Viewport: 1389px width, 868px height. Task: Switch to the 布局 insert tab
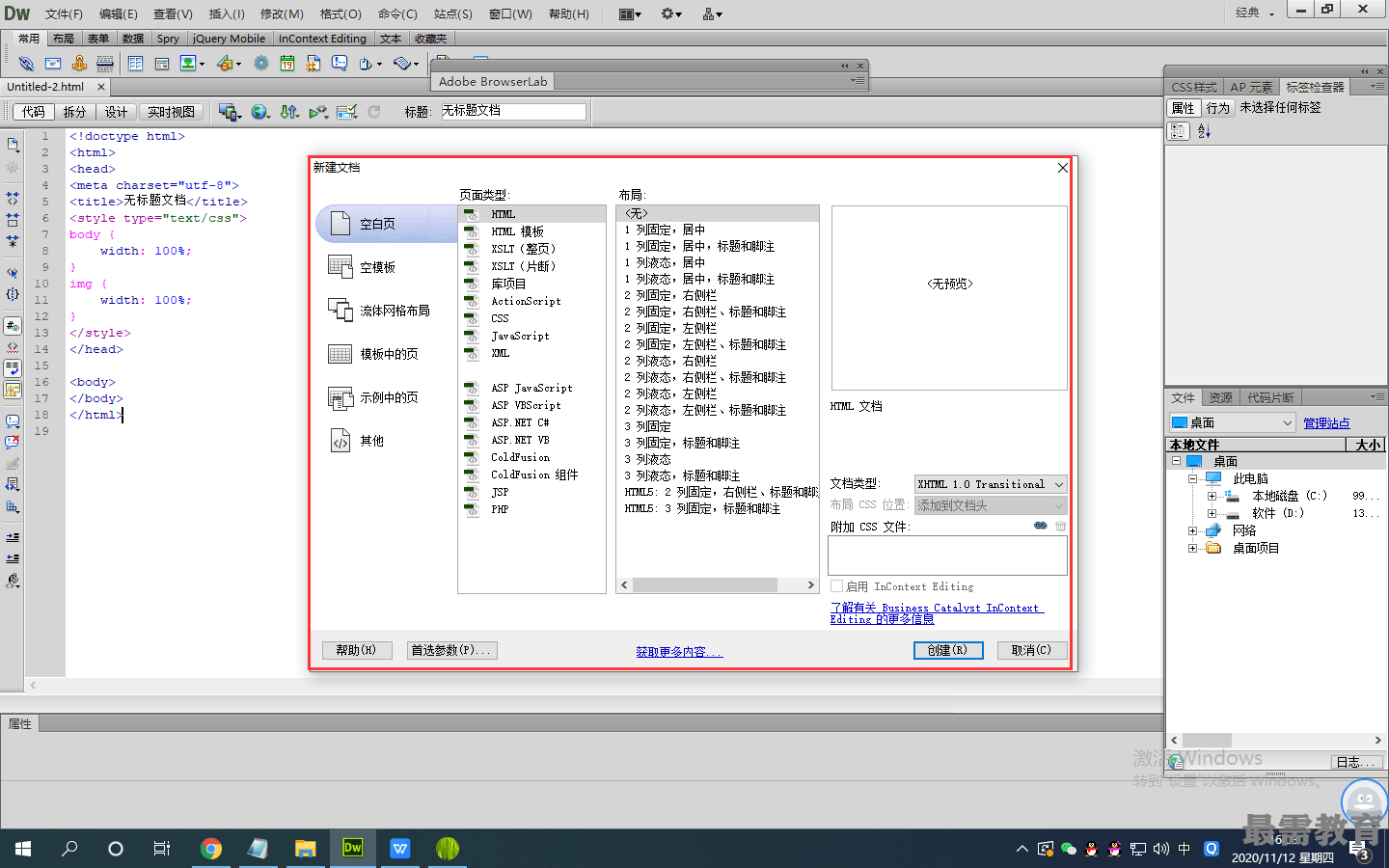coord(63,39)
